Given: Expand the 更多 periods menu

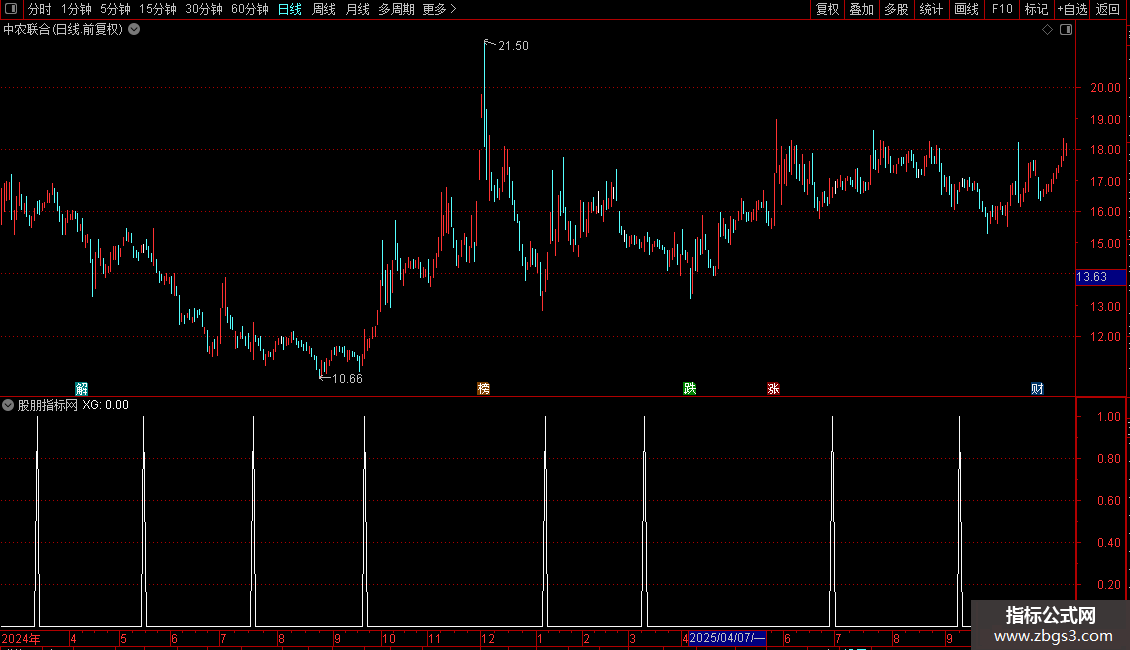Looking at the screenshot, I should [440, 9].
